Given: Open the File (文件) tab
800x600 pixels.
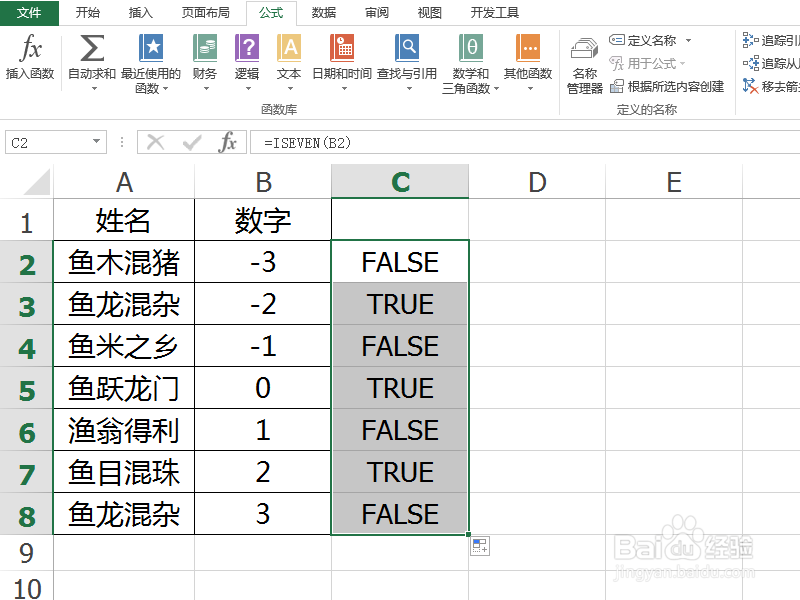Looking at the screenshot, I should tap(29, 13).
